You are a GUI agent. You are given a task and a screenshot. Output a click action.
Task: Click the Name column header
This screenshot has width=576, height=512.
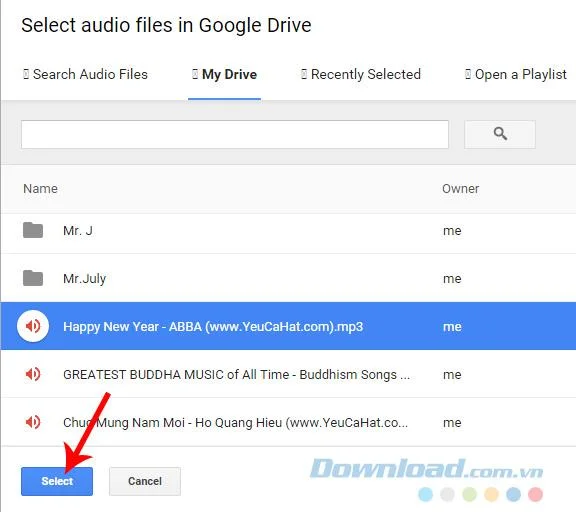(x=40, y=189)
